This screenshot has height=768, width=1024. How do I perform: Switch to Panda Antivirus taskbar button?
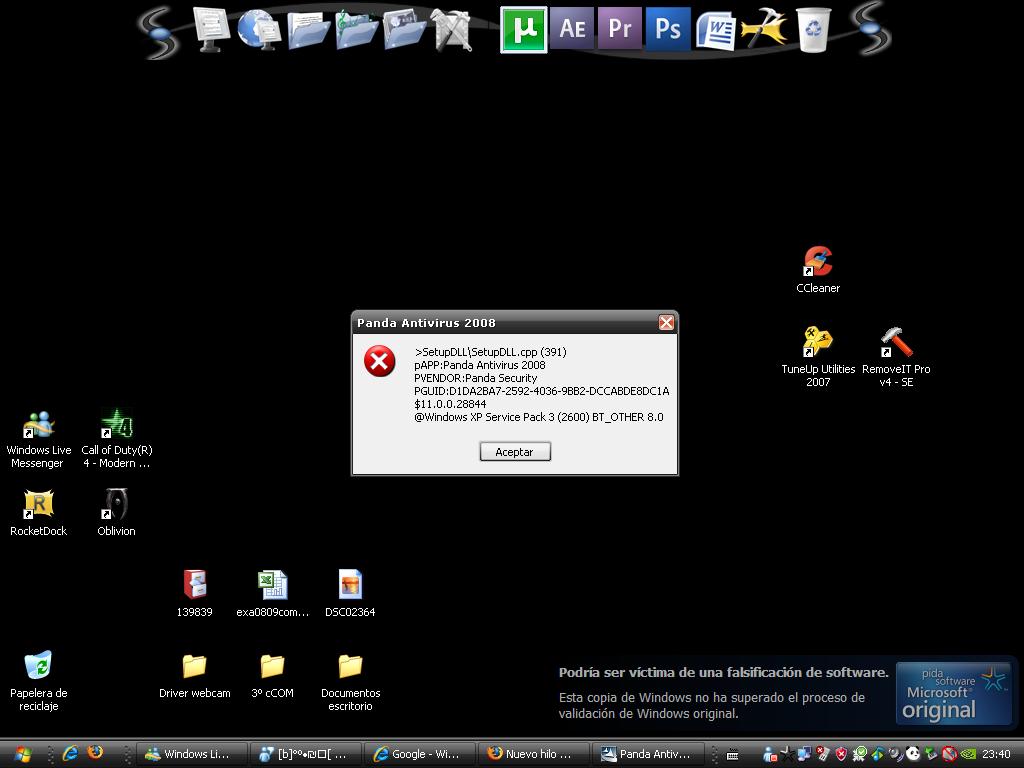click(x=648, y=754)
